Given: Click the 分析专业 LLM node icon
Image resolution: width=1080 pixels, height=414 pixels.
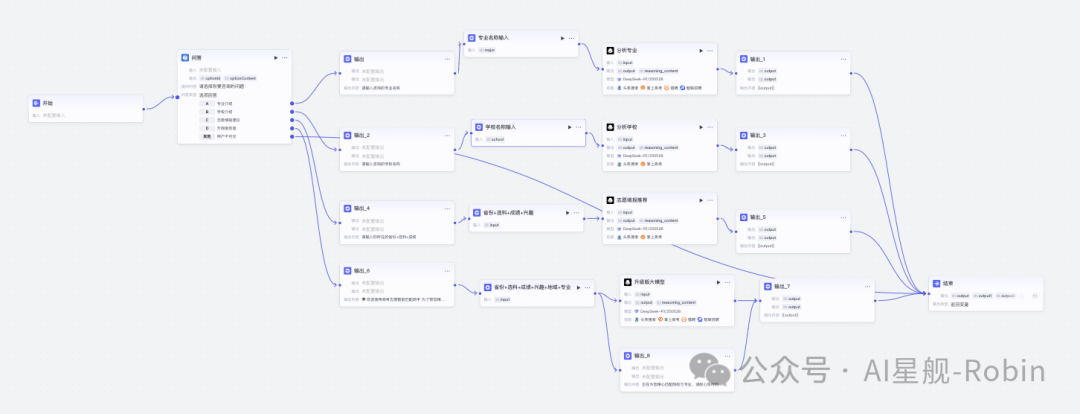Looking at the screenshot, I should coord(610,50).
